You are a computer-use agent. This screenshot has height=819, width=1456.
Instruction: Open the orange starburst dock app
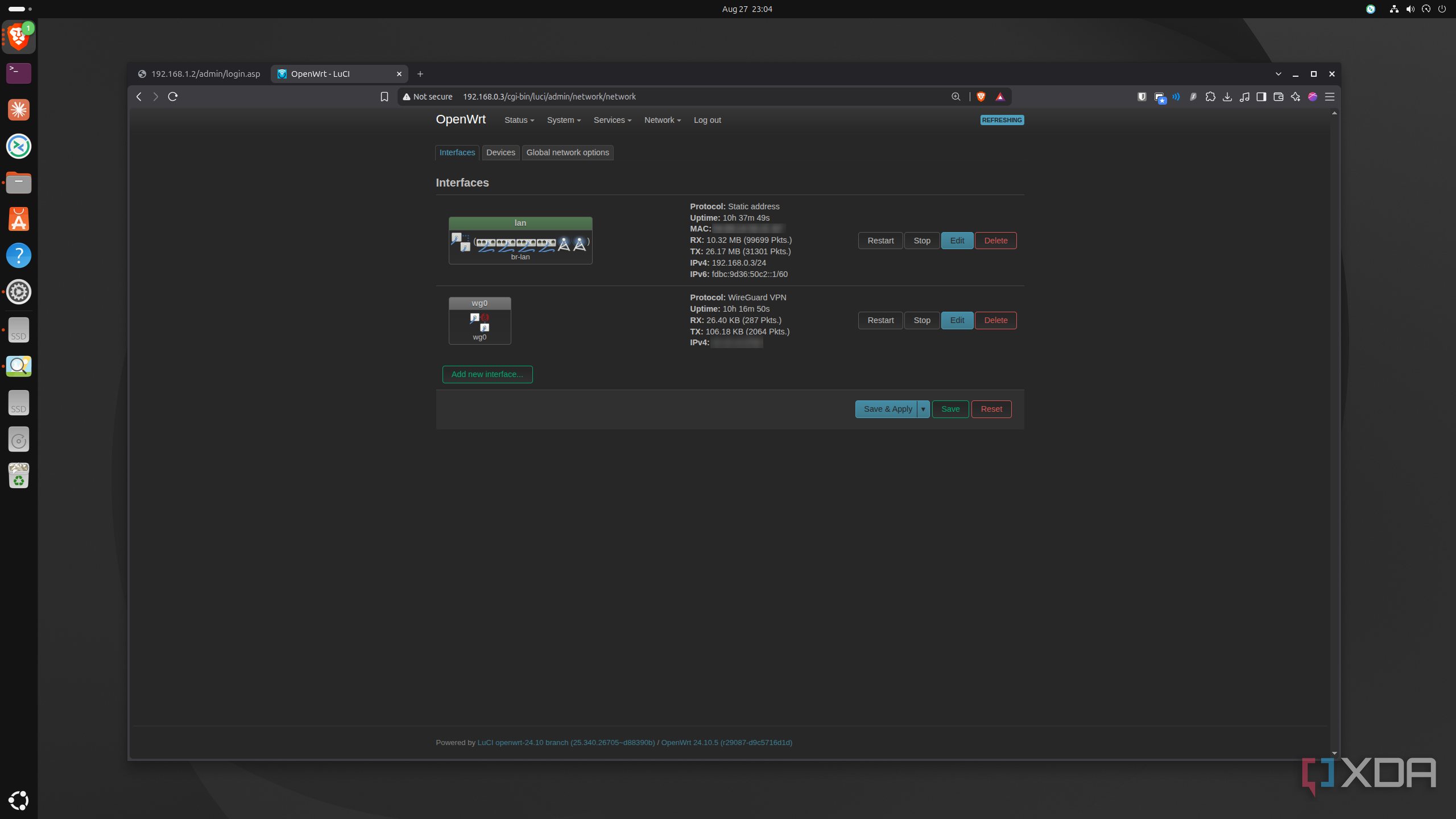pos(19,110)
